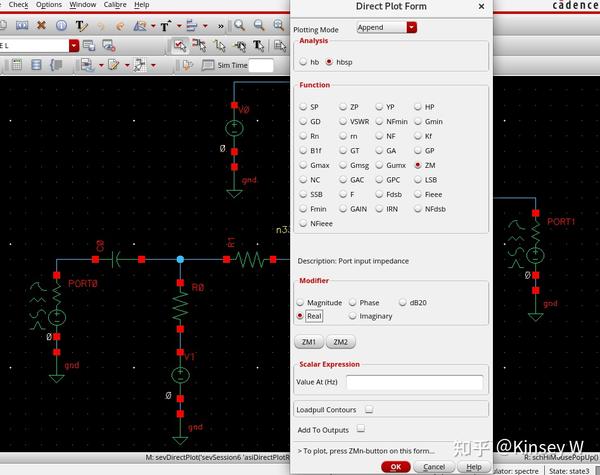Open the workspace combo box red dropdown arrow
Screen dimensions: 600x475
(74, 46)
